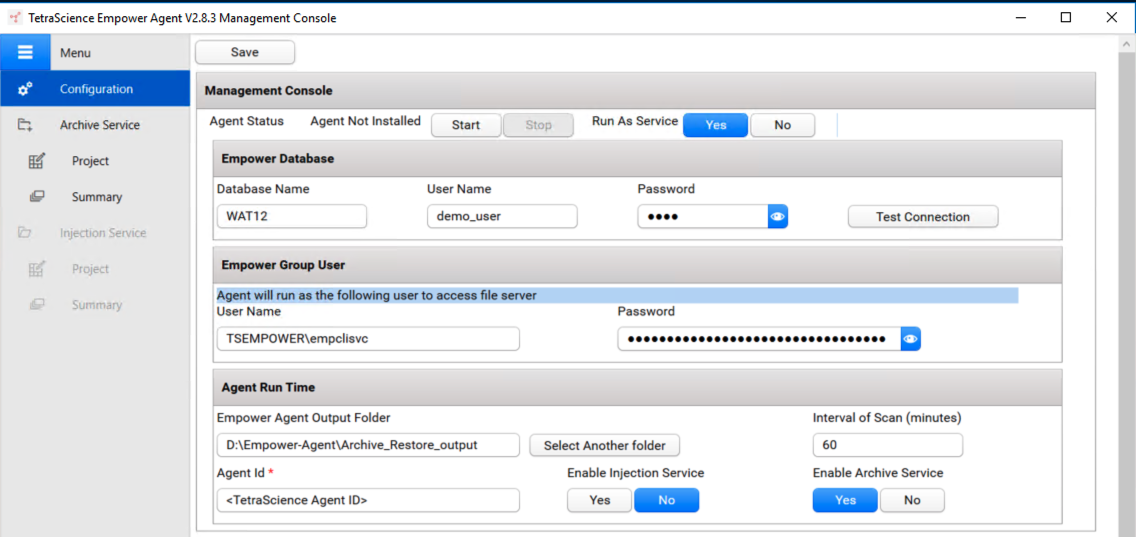Image resolution: width=1136 pixels, height=537 pixels.
Task: Open the Archive Service section
Action: pos(95,125)
